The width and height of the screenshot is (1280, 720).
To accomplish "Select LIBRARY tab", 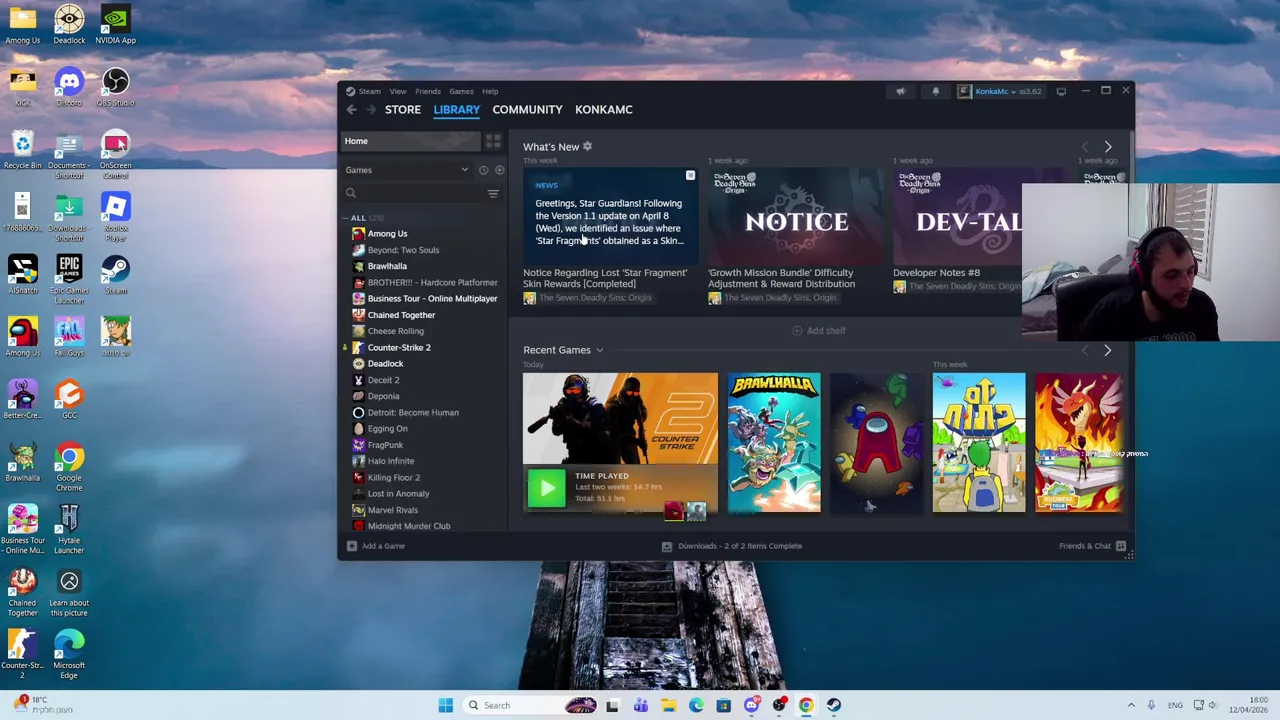I will (457, 110).
